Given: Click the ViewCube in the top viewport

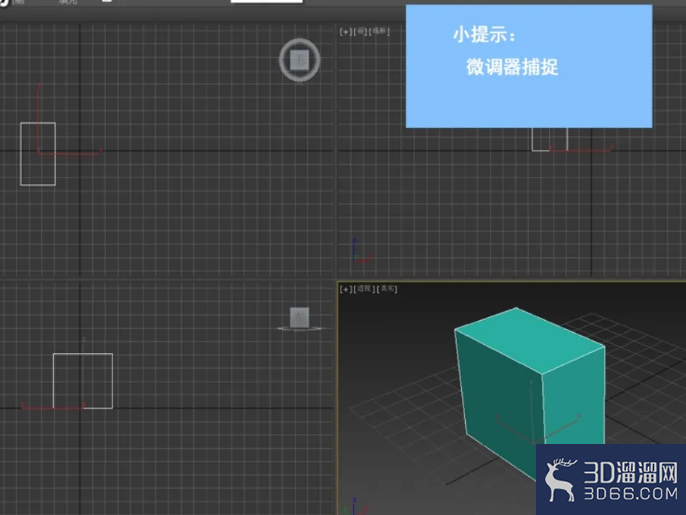Looking at the screenshot, I should pyautogui.click(x=300, y=60).
